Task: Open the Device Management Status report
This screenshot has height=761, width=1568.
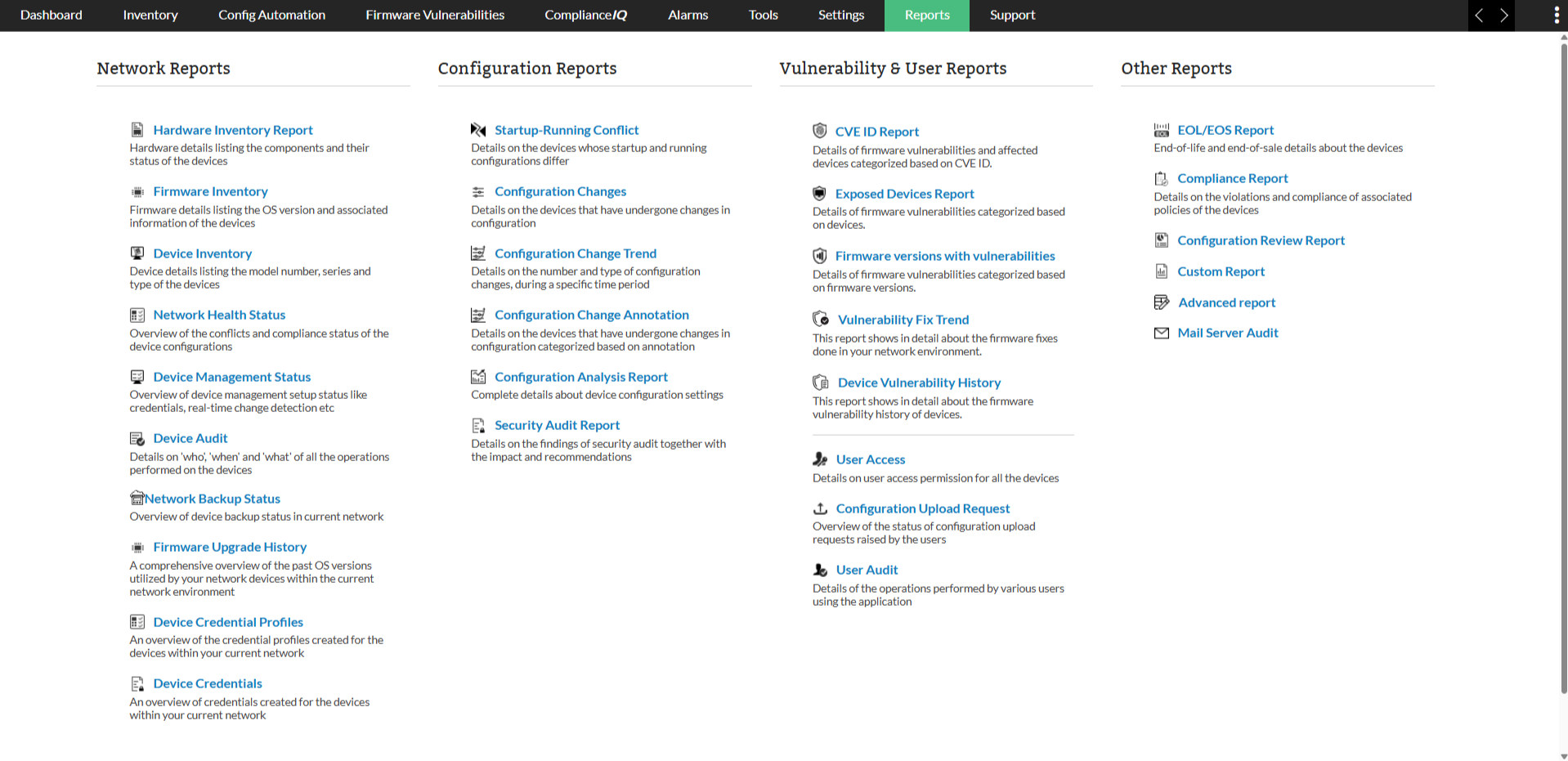Action: click(232, 377)
